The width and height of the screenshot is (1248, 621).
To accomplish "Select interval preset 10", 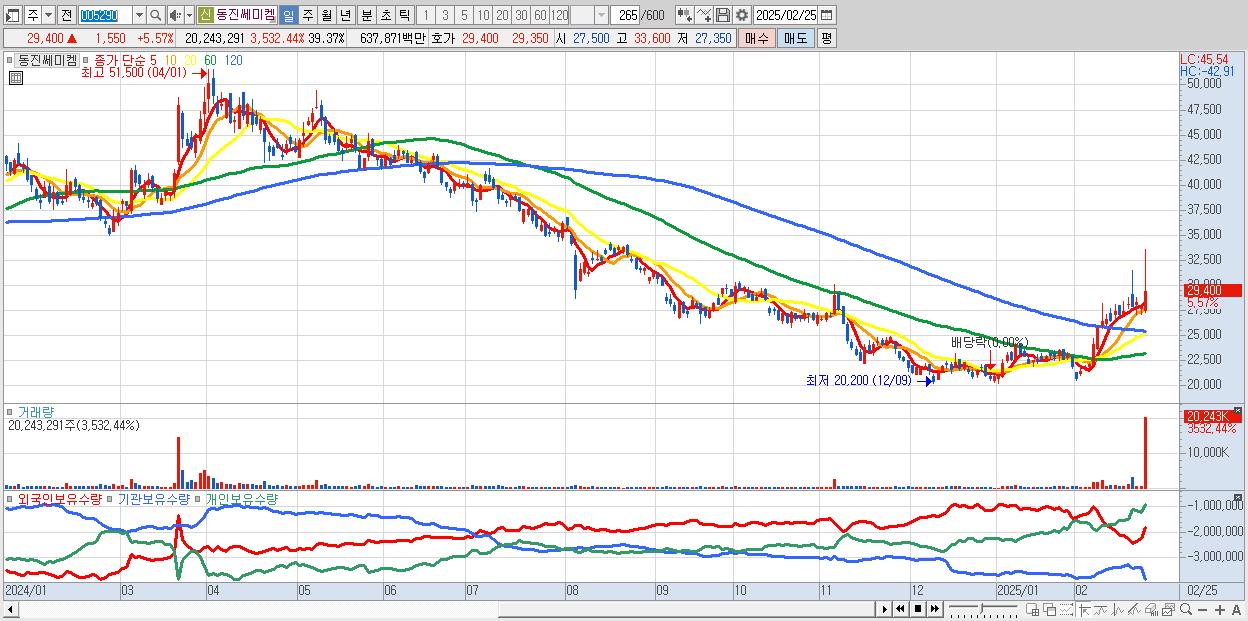I will pyautogui.click(x=483, y=15).
